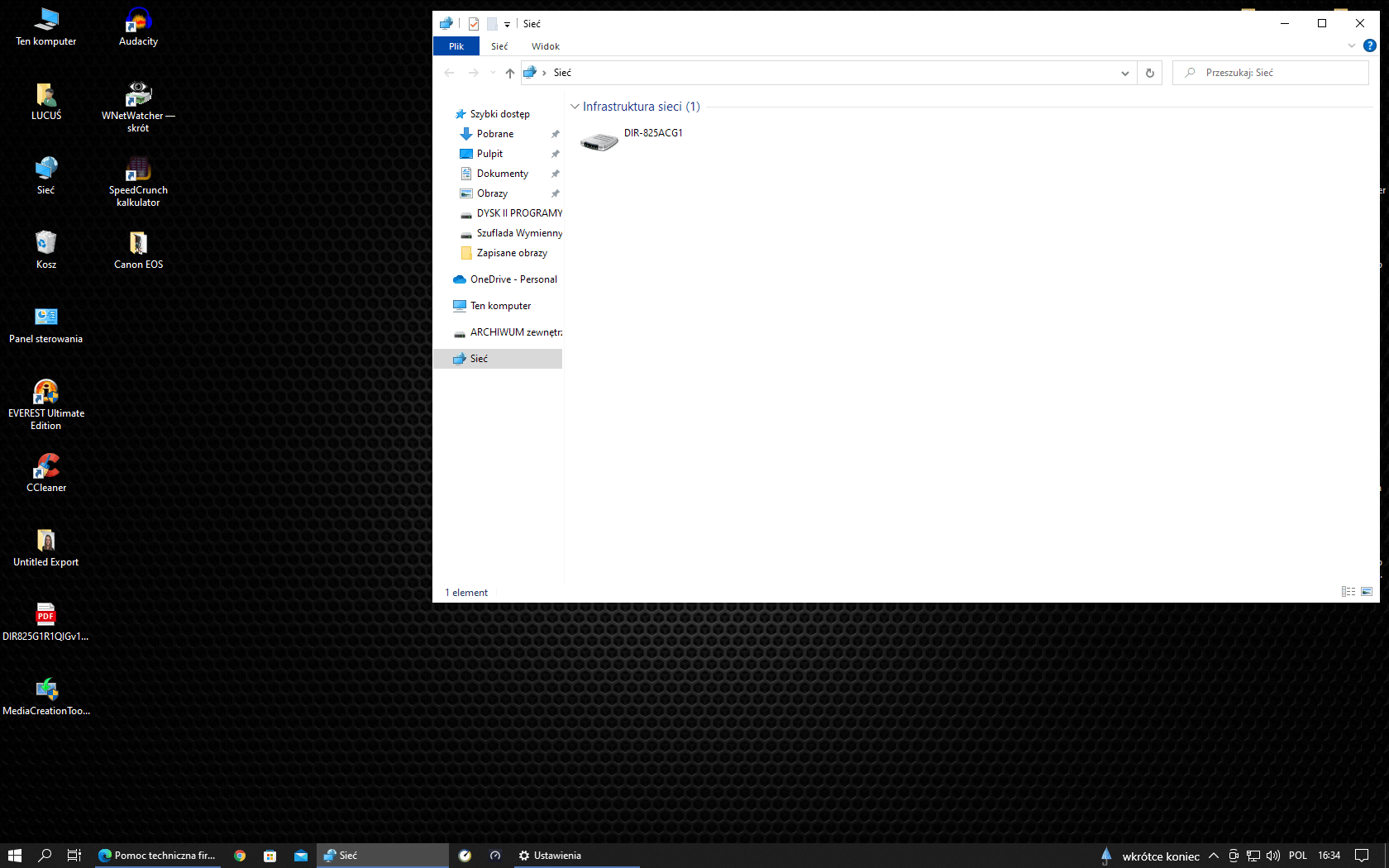This screenshot has height=868, width=1389.
Task: Open the LUCUŚ user folder icon
Action: (x=46, y=101)
